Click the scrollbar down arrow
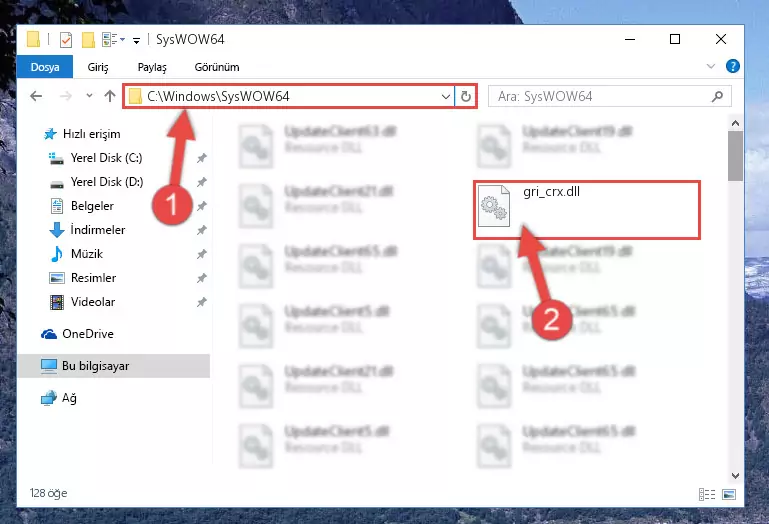 [x=735, y=475]
